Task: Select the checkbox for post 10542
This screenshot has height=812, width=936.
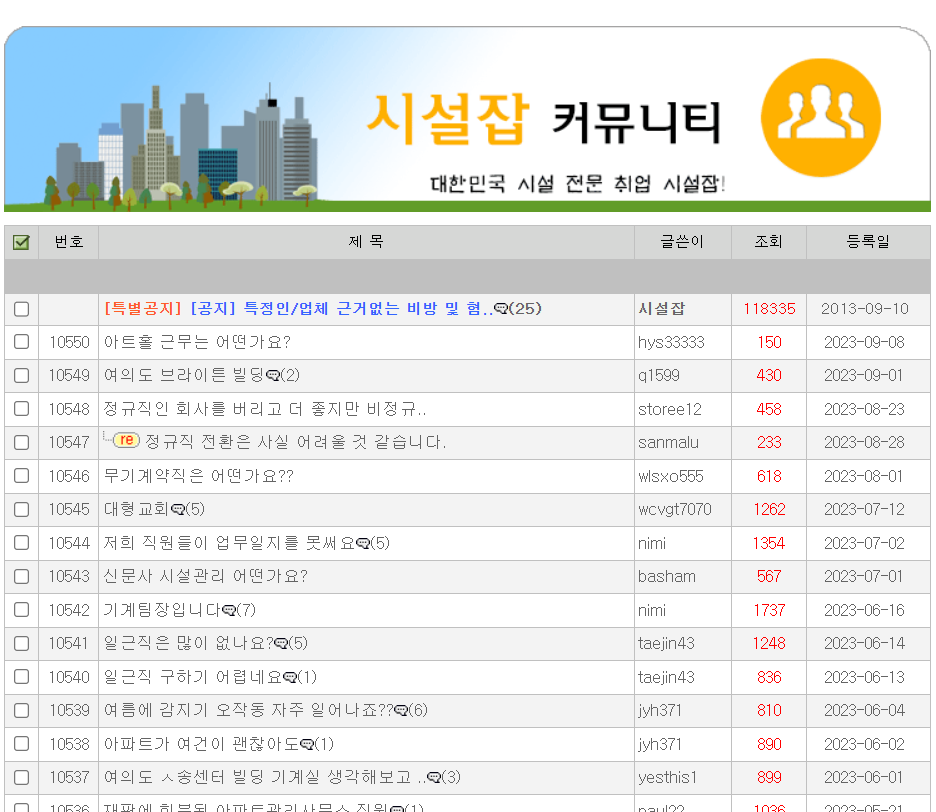Action: click(x=21, y=610)
